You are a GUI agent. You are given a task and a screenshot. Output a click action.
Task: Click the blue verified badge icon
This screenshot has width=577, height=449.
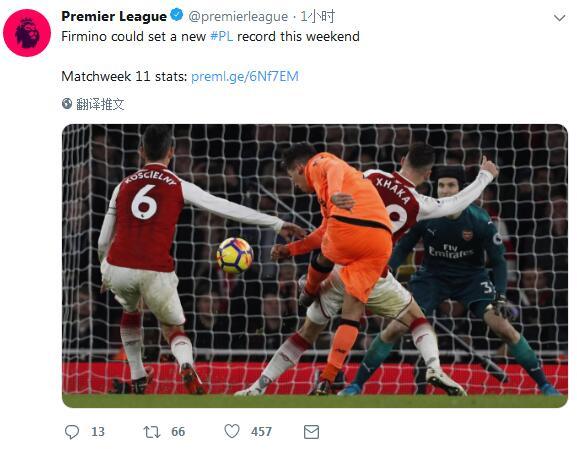(177, 16)
